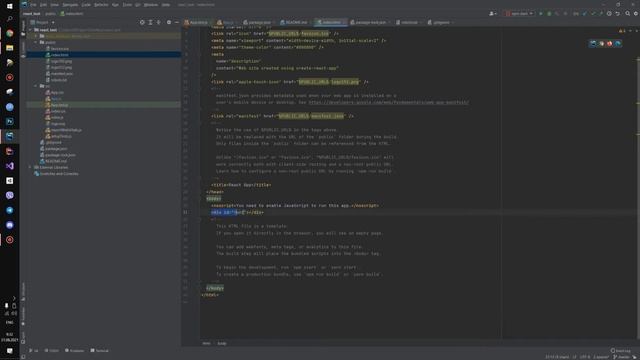Screen dimensions: 640x360
Task: Run the npm start configuration
Action: click(x=541, y=13)
